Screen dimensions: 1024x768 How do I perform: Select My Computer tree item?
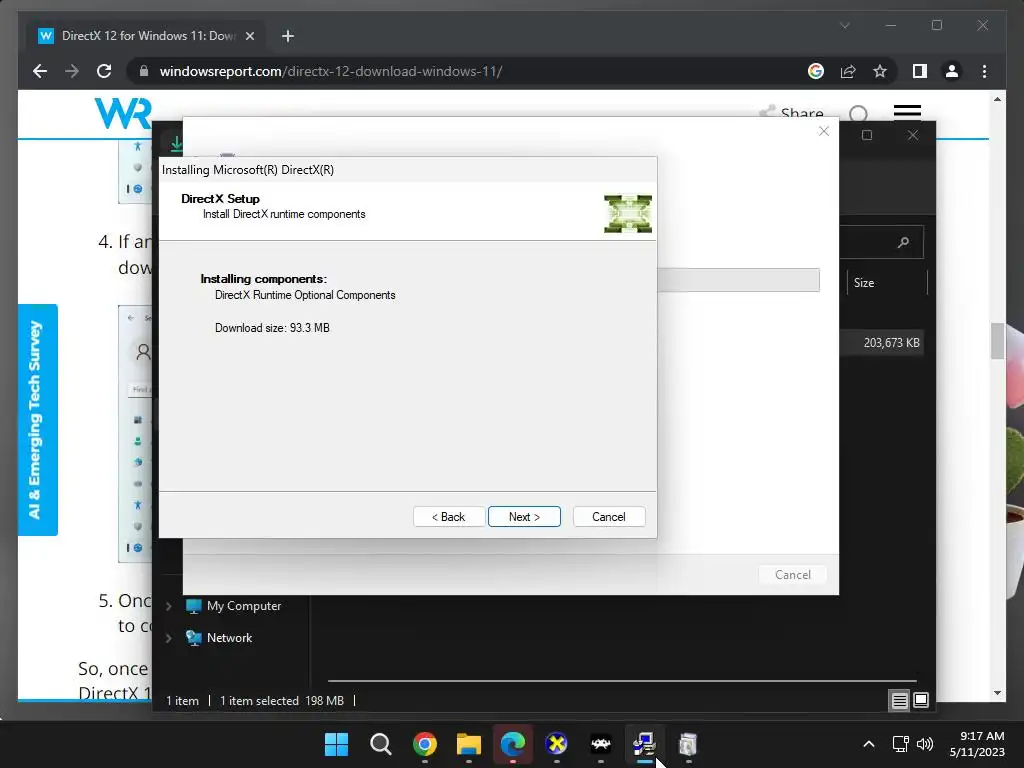click(x=234, y=606)
